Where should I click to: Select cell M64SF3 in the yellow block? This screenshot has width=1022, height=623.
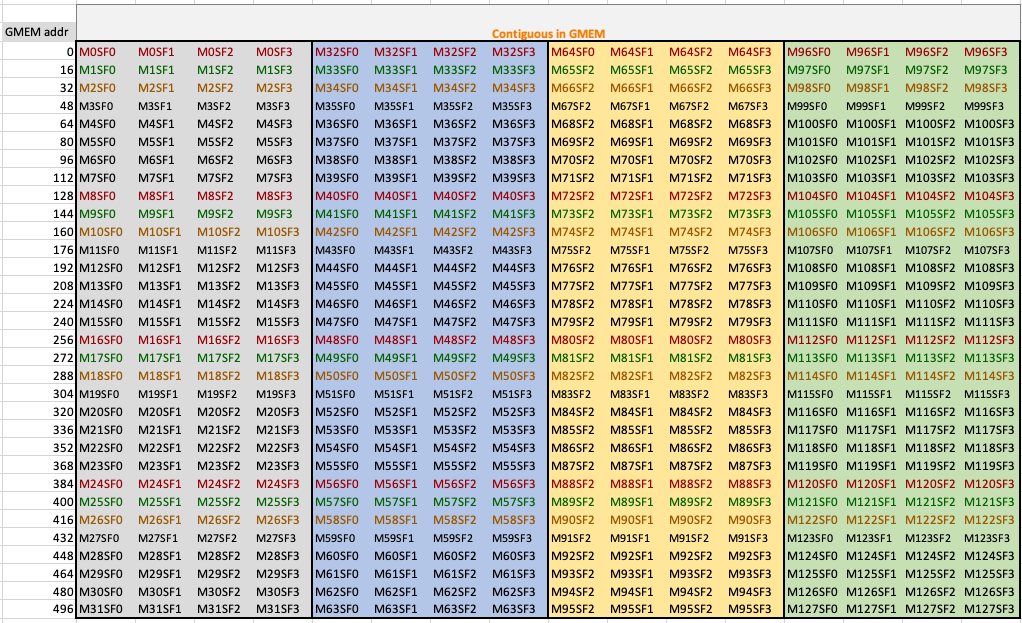[x=749, y=52]
